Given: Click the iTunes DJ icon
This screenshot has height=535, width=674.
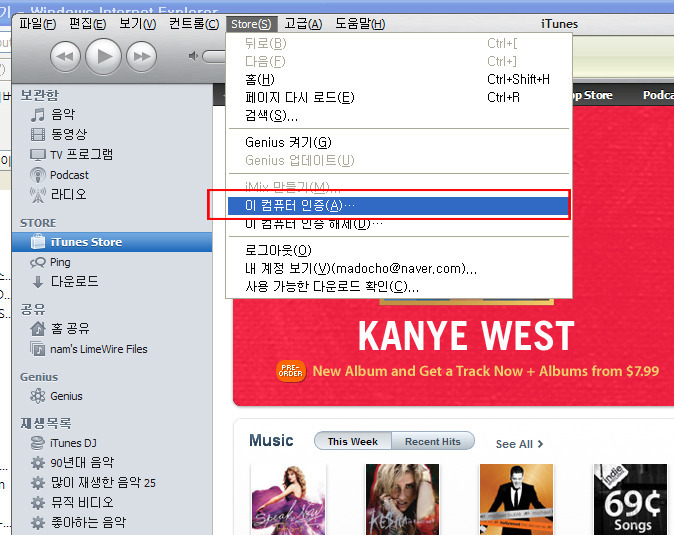Looking at the screenshot, I should coord(38,443).
